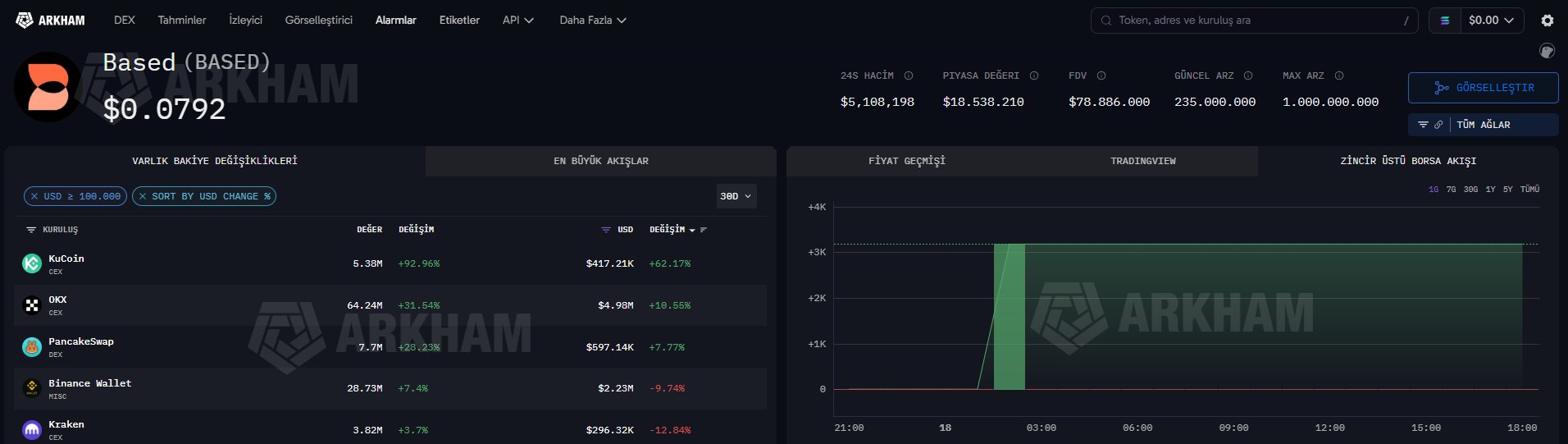1568x444 pixels.
Task: Click the filter icon beside TÜM AĞLAR
Action: pos(1423,125)
